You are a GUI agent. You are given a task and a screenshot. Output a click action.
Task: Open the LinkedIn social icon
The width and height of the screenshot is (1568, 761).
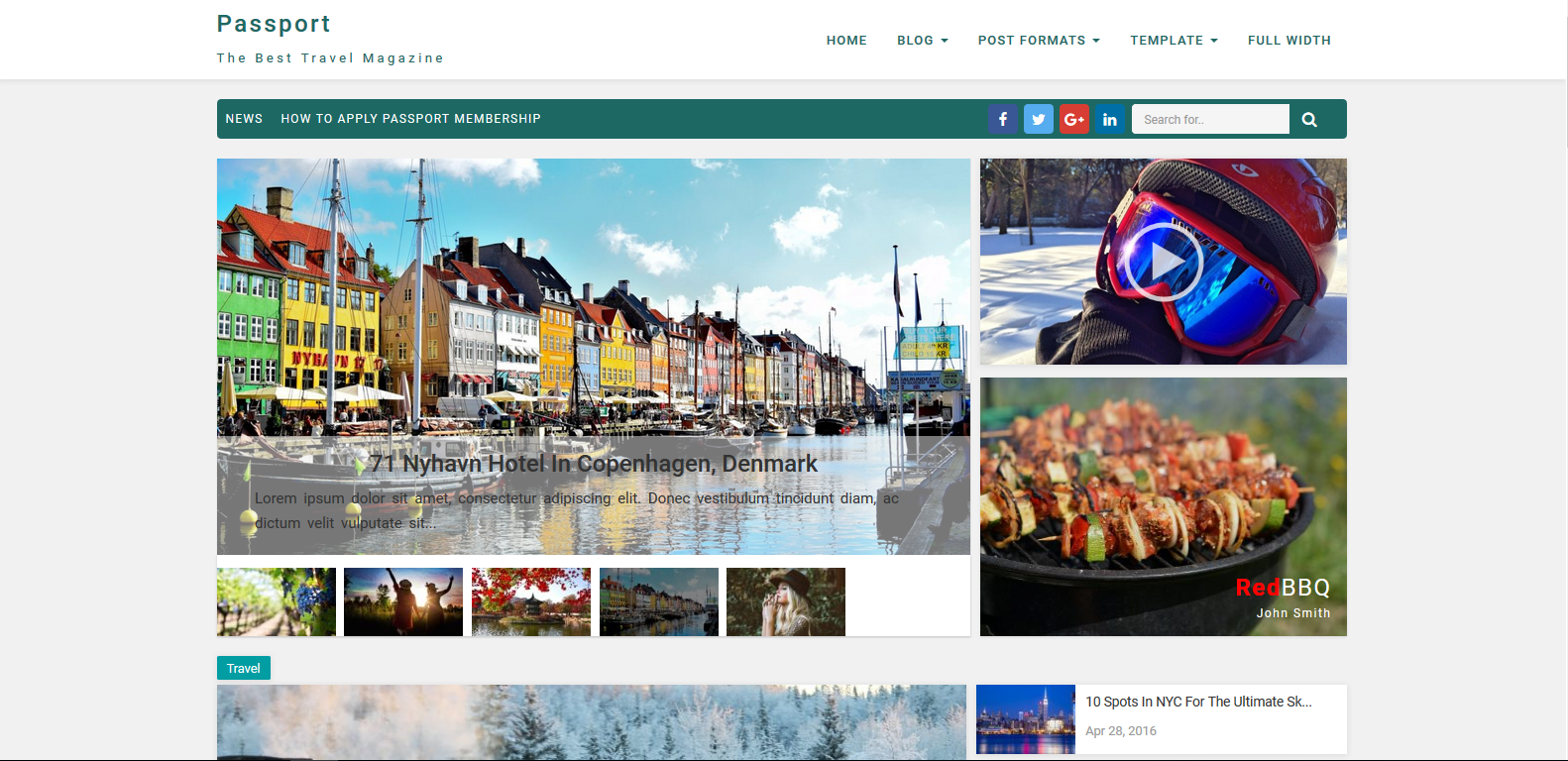pos(1109,119)
